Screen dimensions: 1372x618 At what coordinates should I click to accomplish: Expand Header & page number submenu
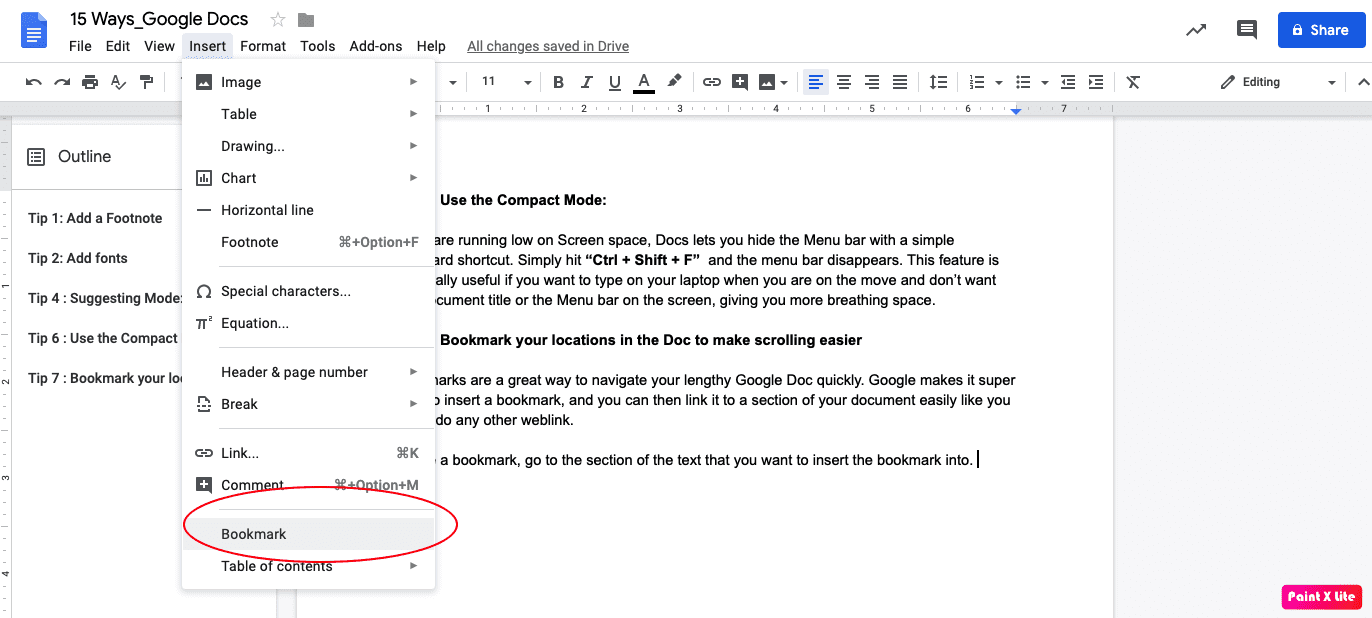point(308,372)
